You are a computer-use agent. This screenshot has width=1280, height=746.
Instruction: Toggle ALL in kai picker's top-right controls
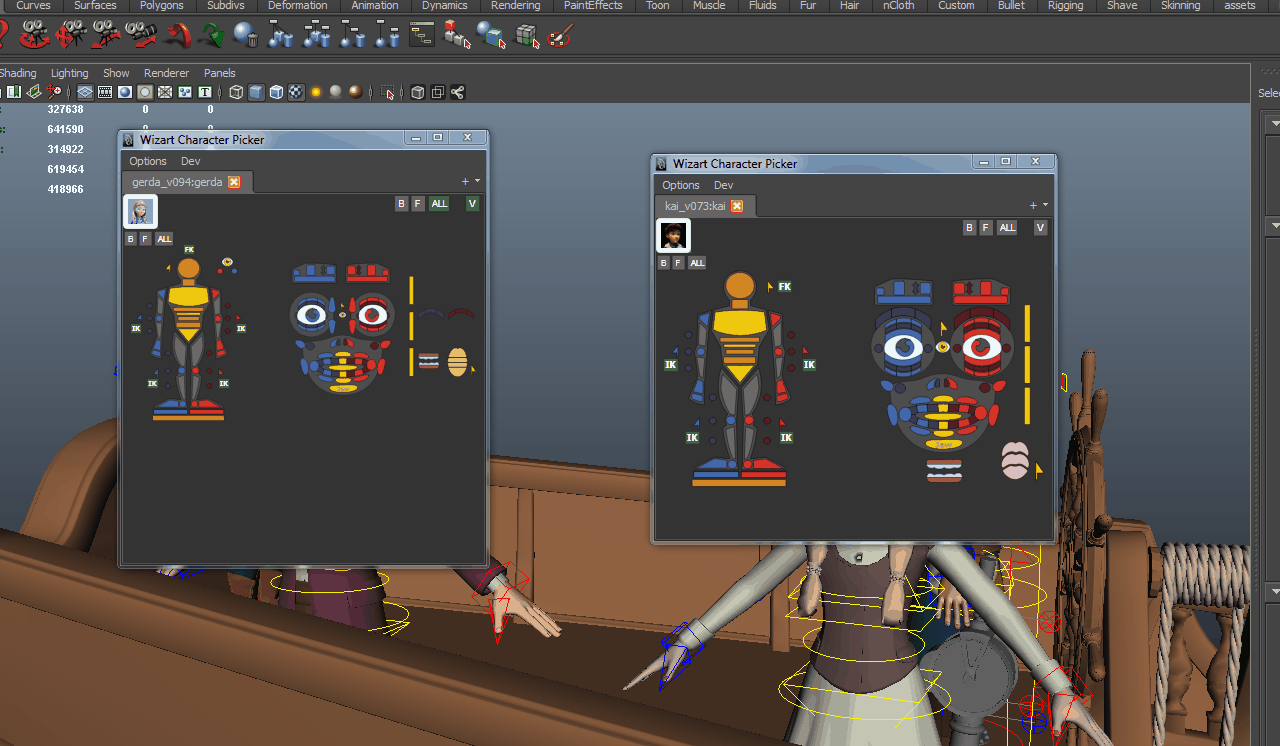coord(1007,227)
